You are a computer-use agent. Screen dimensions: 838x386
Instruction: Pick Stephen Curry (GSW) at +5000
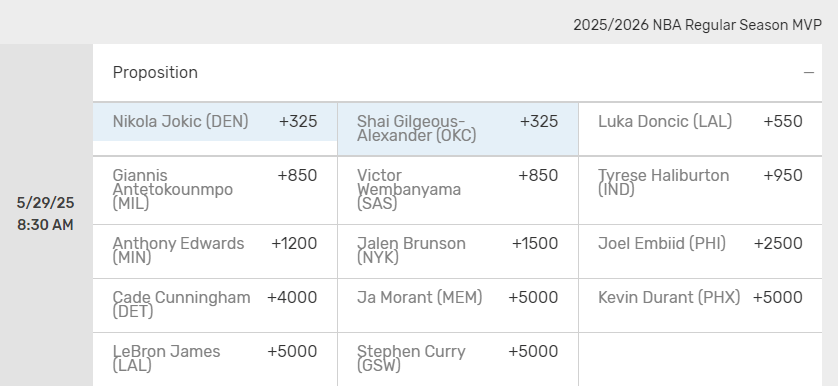458,359
